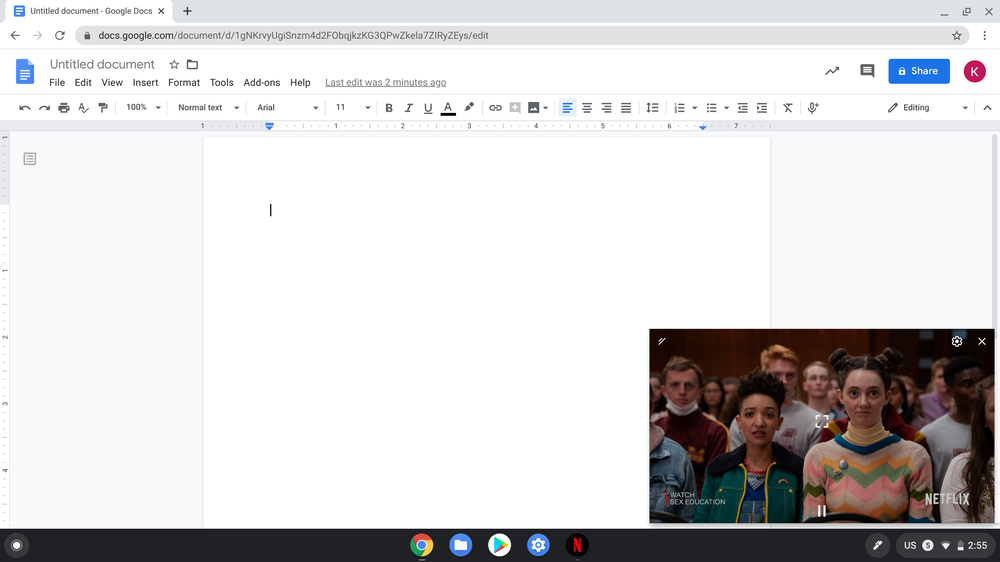Open the Arial font dropdown
Image resolution: width=1000 pixels, height=562 pixels.
click(287, 108)
